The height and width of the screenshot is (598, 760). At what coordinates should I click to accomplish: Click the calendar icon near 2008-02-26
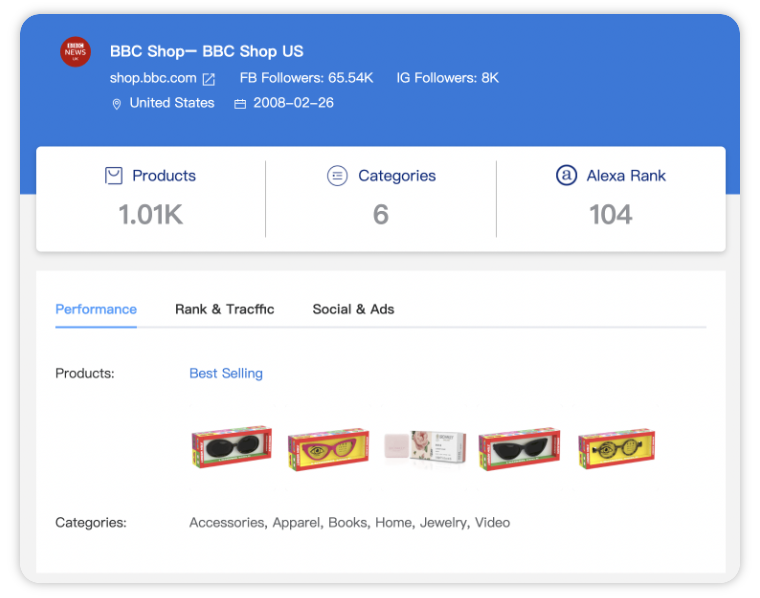click(x=240, y=104)
